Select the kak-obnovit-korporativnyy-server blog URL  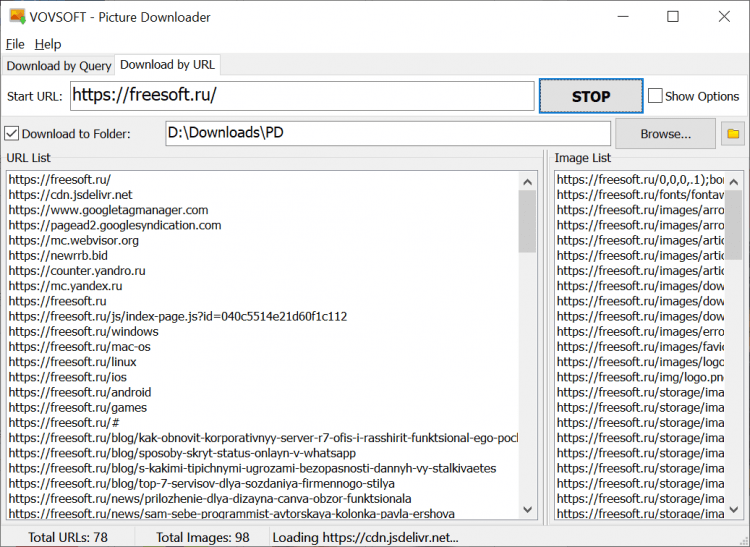(x=263, y=438)
